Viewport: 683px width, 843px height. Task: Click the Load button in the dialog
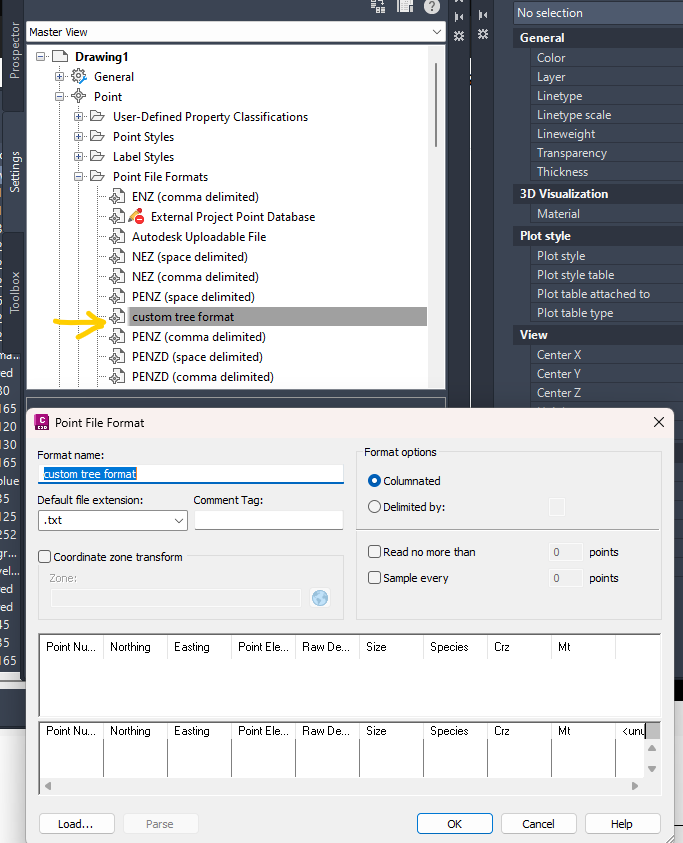[x=76, y=823]
